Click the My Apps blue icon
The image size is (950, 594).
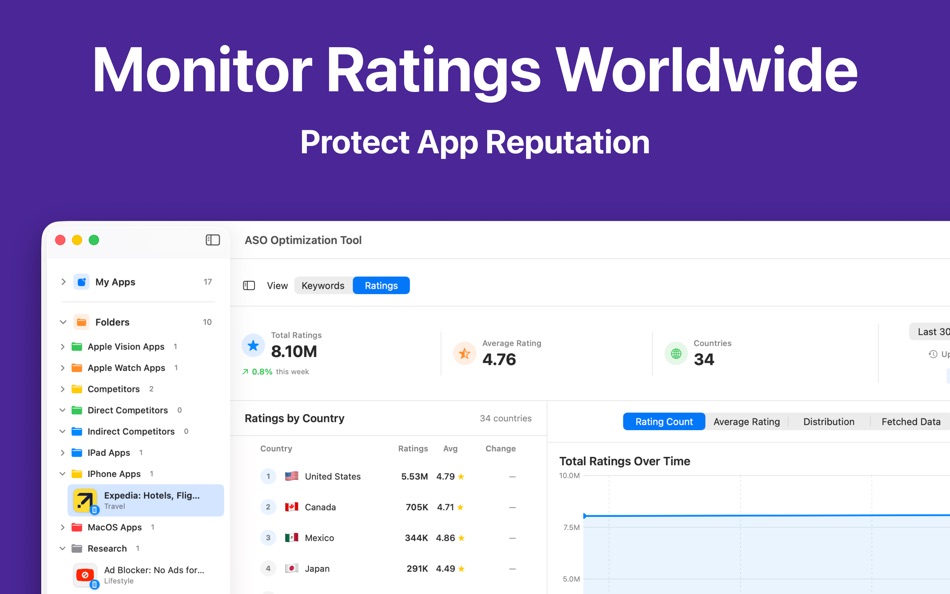click(81, 282)
